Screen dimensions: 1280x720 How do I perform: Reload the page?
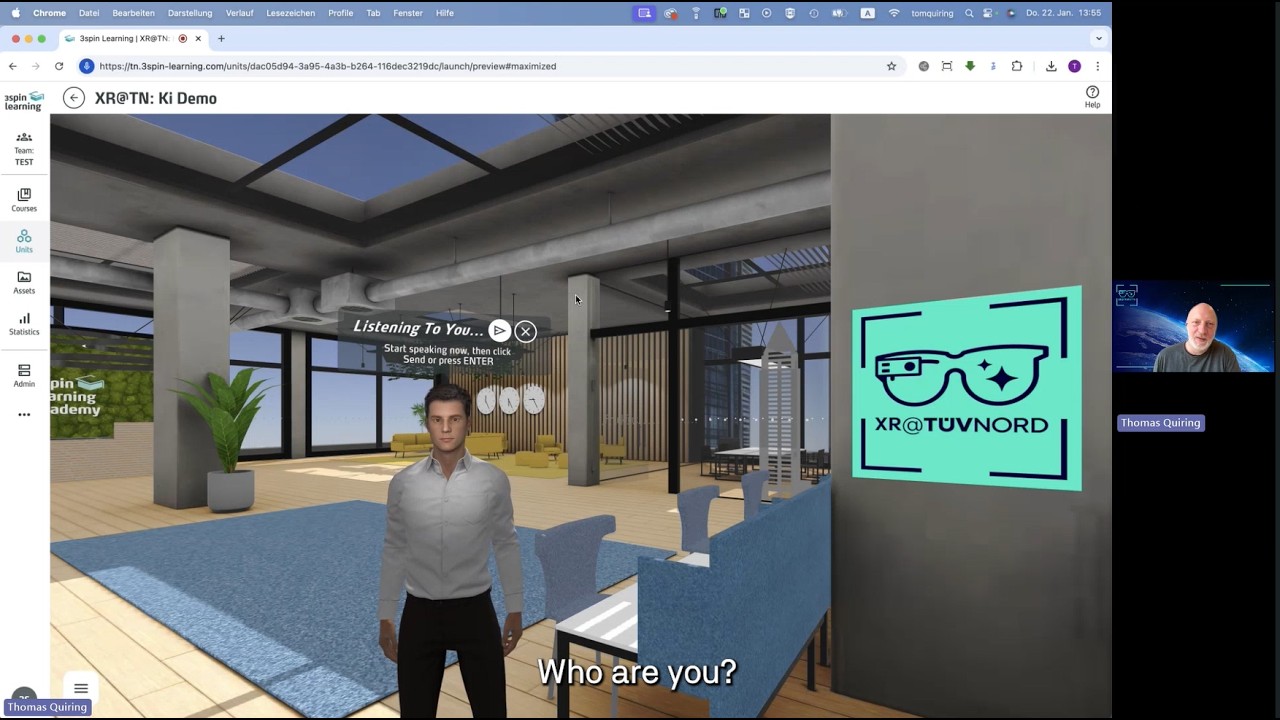tap(59, 66)
